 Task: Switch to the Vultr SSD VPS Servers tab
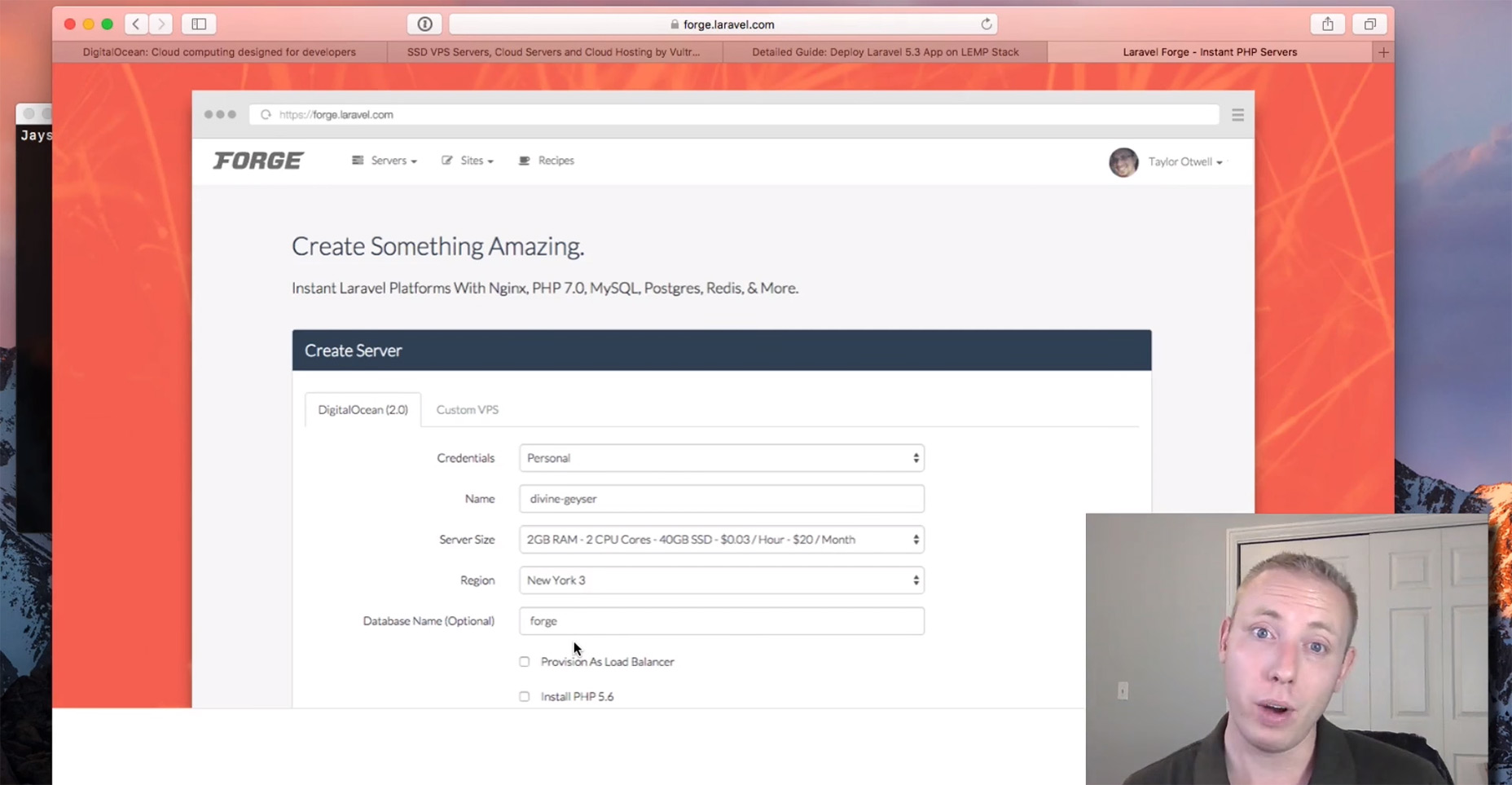click(553, 52)
